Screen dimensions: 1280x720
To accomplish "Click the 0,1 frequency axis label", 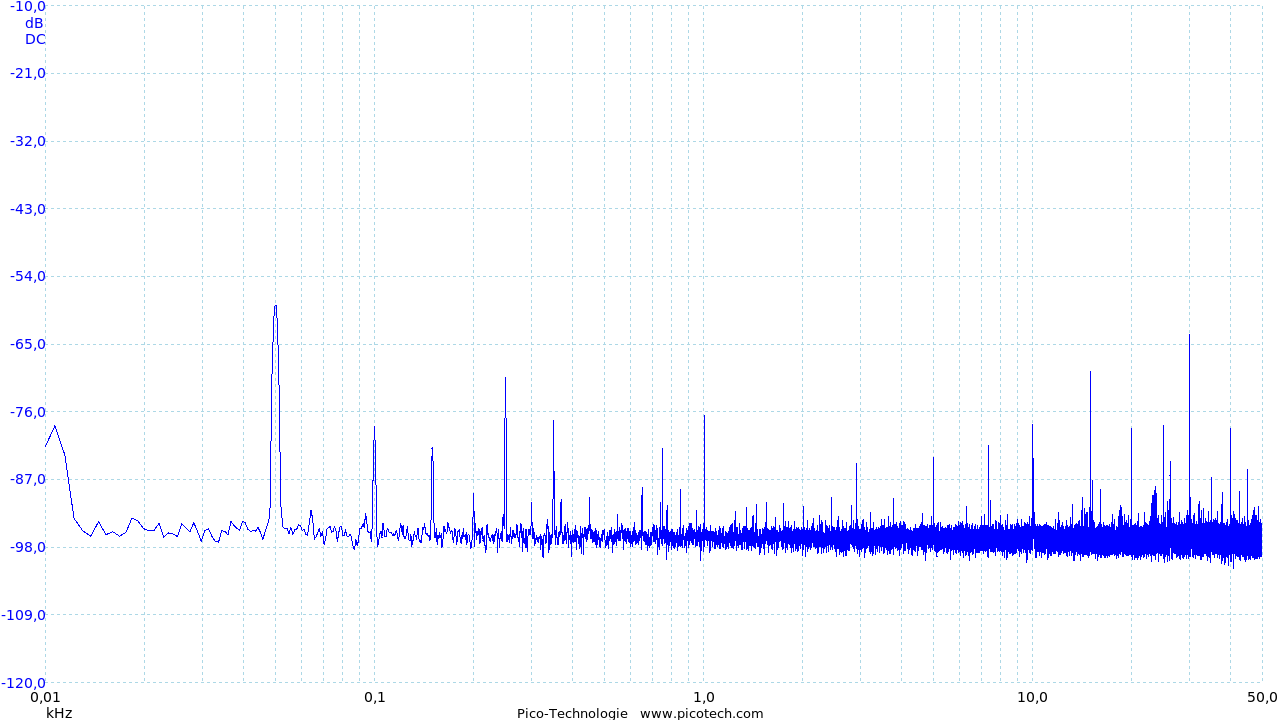I will click(x=374, y=697).
